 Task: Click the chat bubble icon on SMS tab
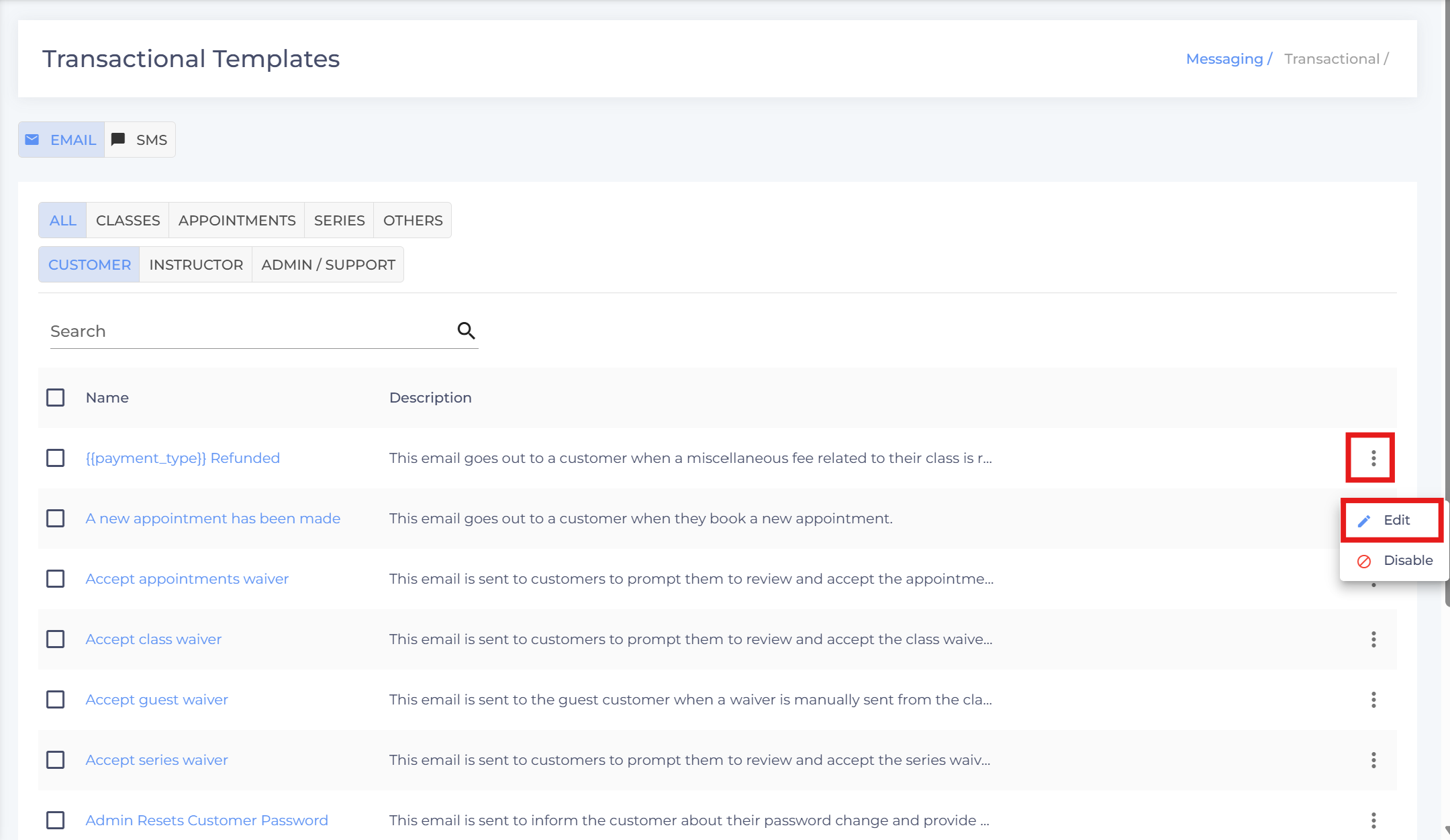[118, 140]
